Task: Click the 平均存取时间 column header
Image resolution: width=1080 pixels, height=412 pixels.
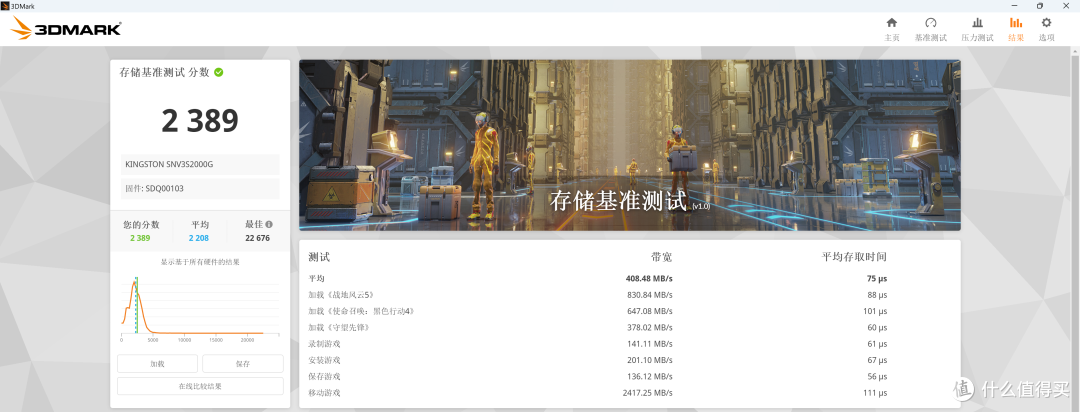Action: point(854,257)
